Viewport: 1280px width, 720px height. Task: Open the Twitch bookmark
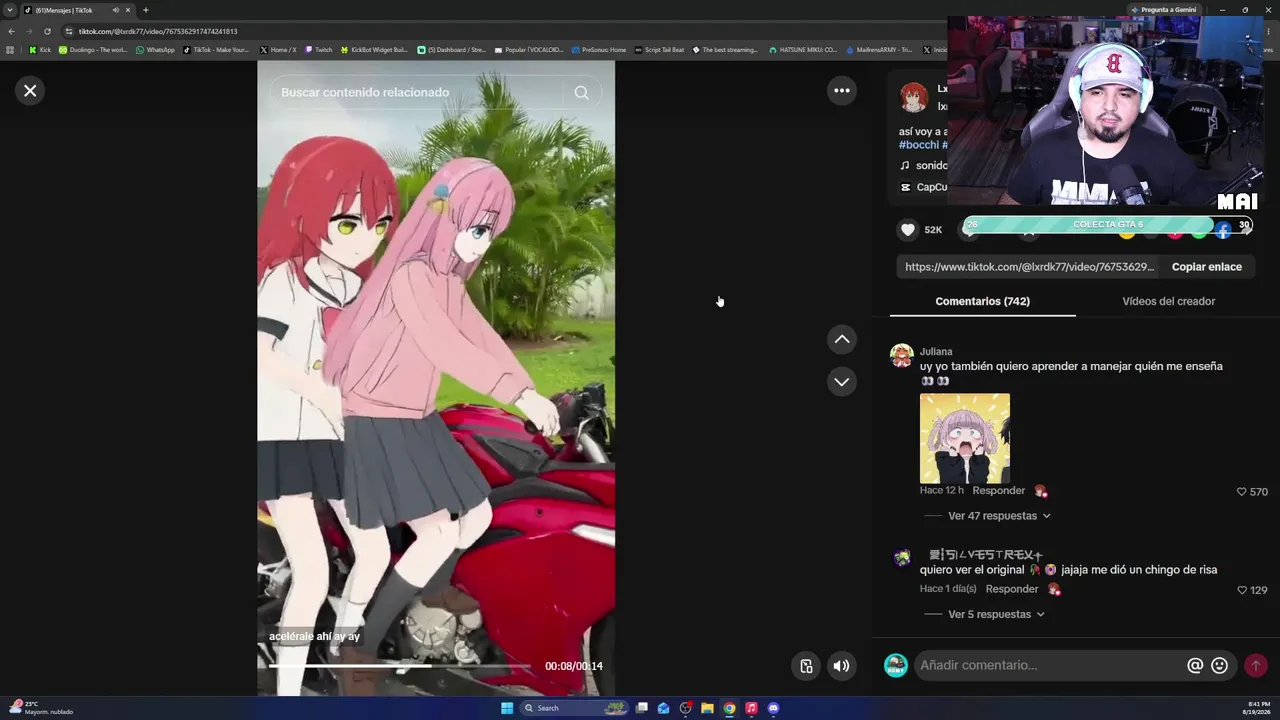click(x=318, y=50)
